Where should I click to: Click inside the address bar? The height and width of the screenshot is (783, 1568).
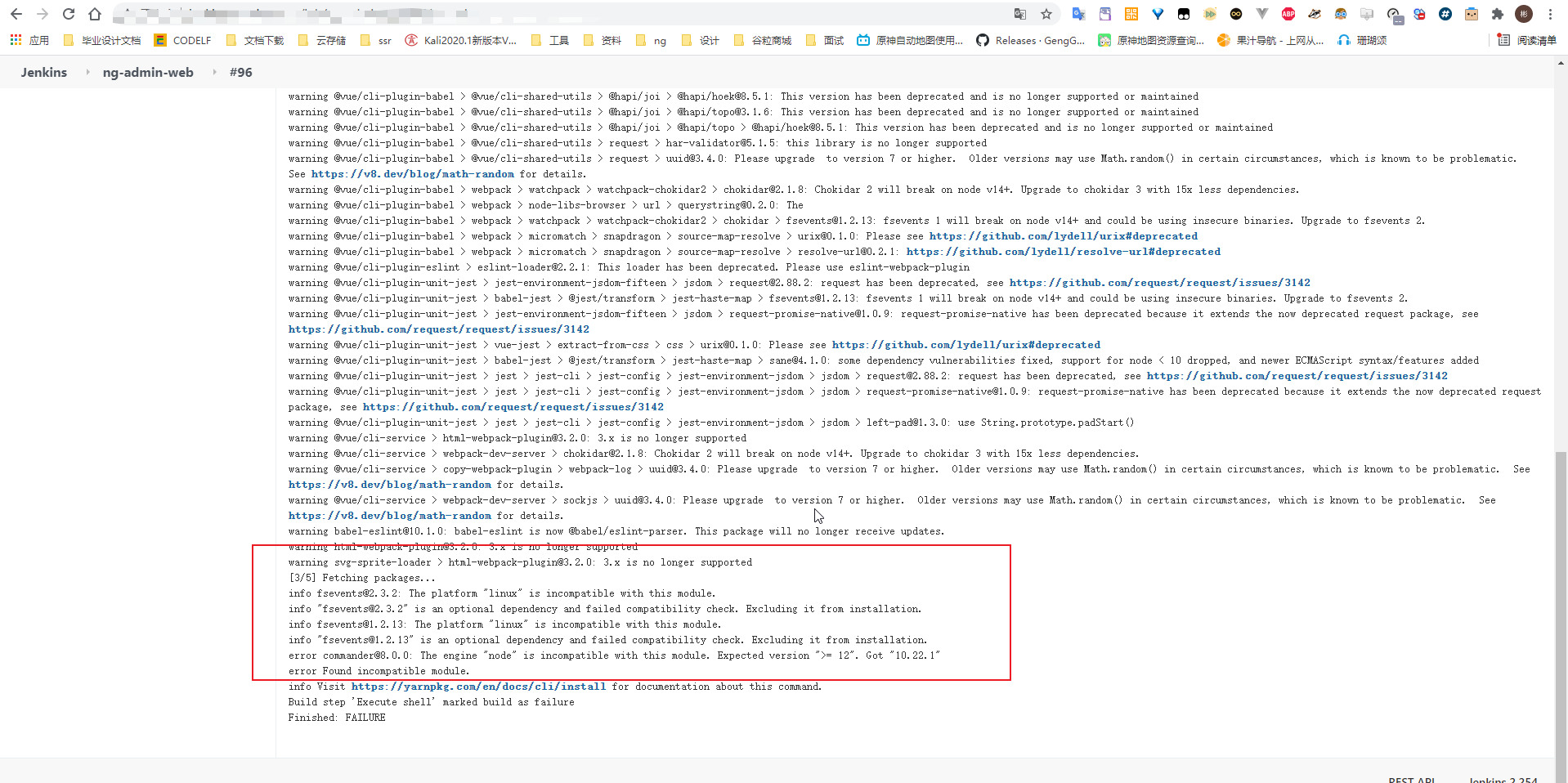click(491, 14)
